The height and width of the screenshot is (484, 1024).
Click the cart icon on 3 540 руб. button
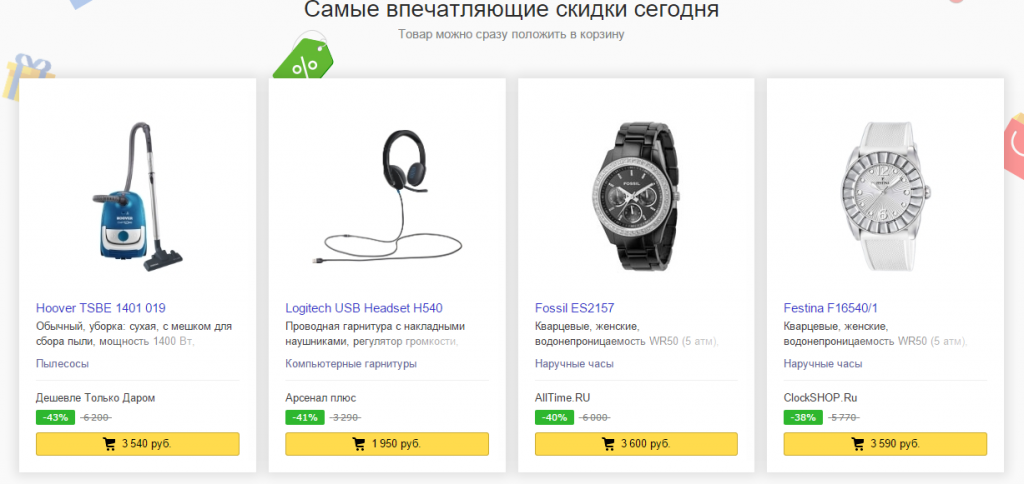click(110, 444)
